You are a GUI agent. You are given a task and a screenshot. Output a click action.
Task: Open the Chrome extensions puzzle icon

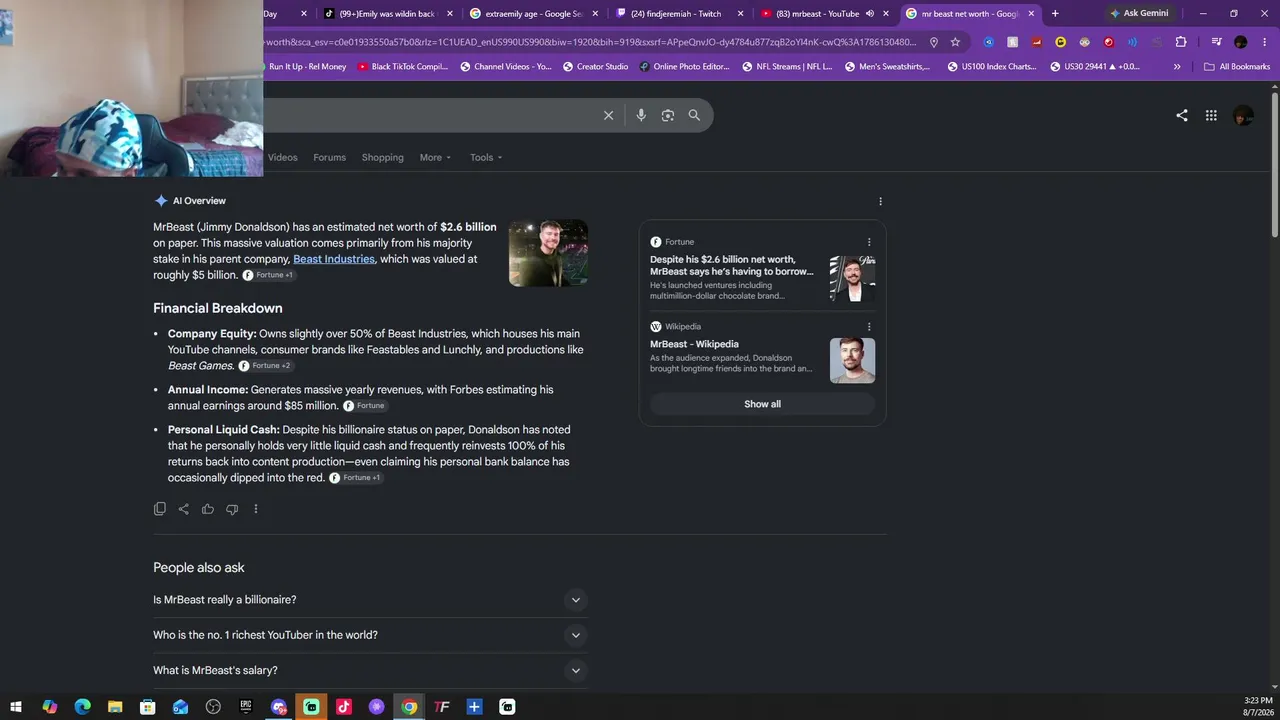coord(1181,42)
